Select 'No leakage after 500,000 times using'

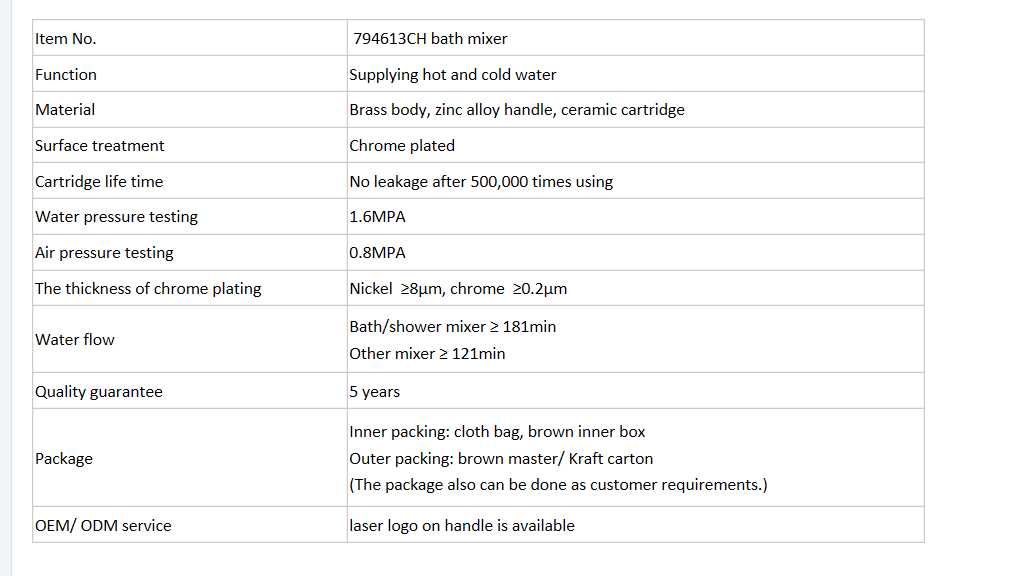pos(481,182)
